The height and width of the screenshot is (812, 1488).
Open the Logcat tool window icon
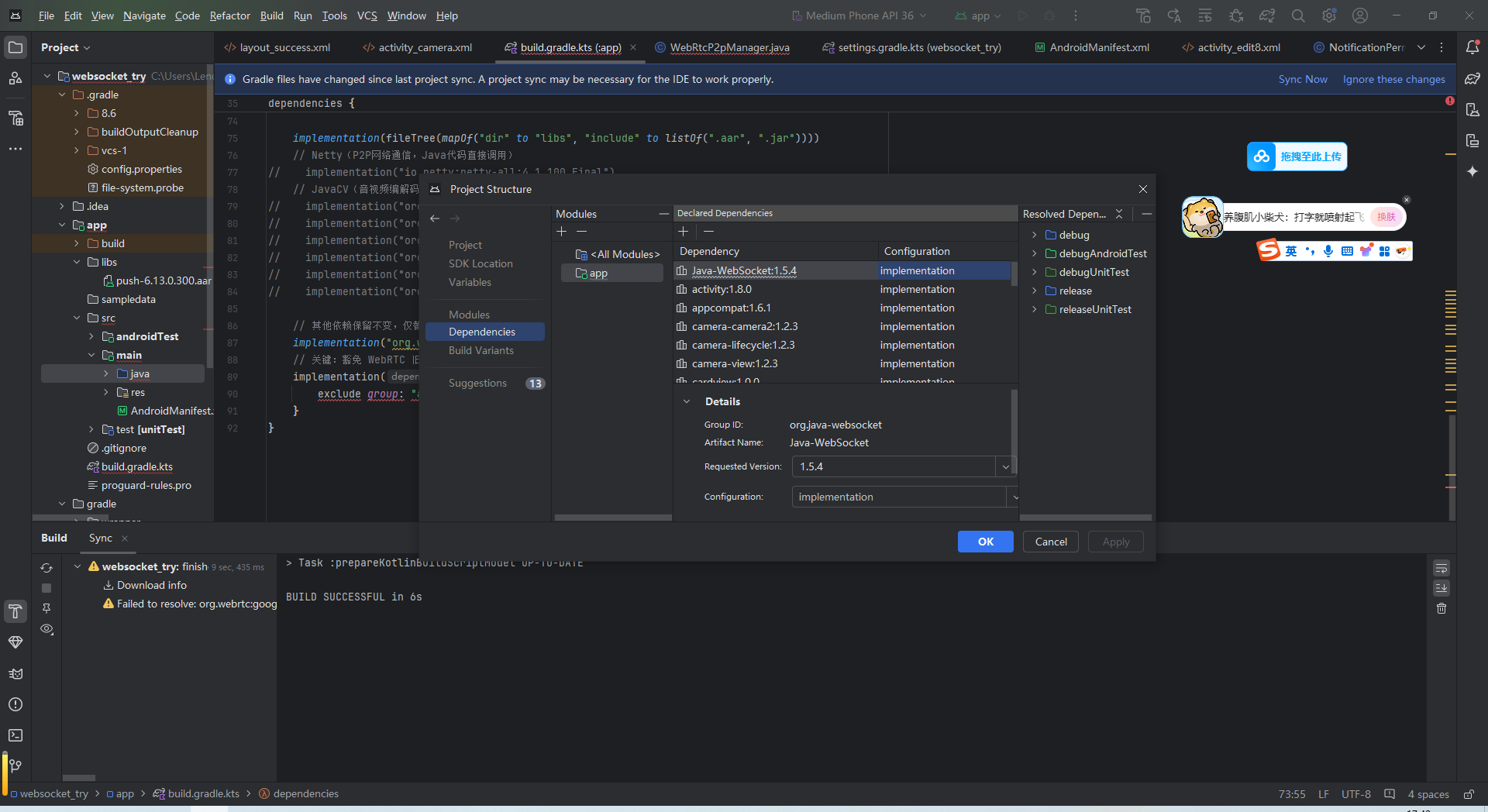coord(15,673)
